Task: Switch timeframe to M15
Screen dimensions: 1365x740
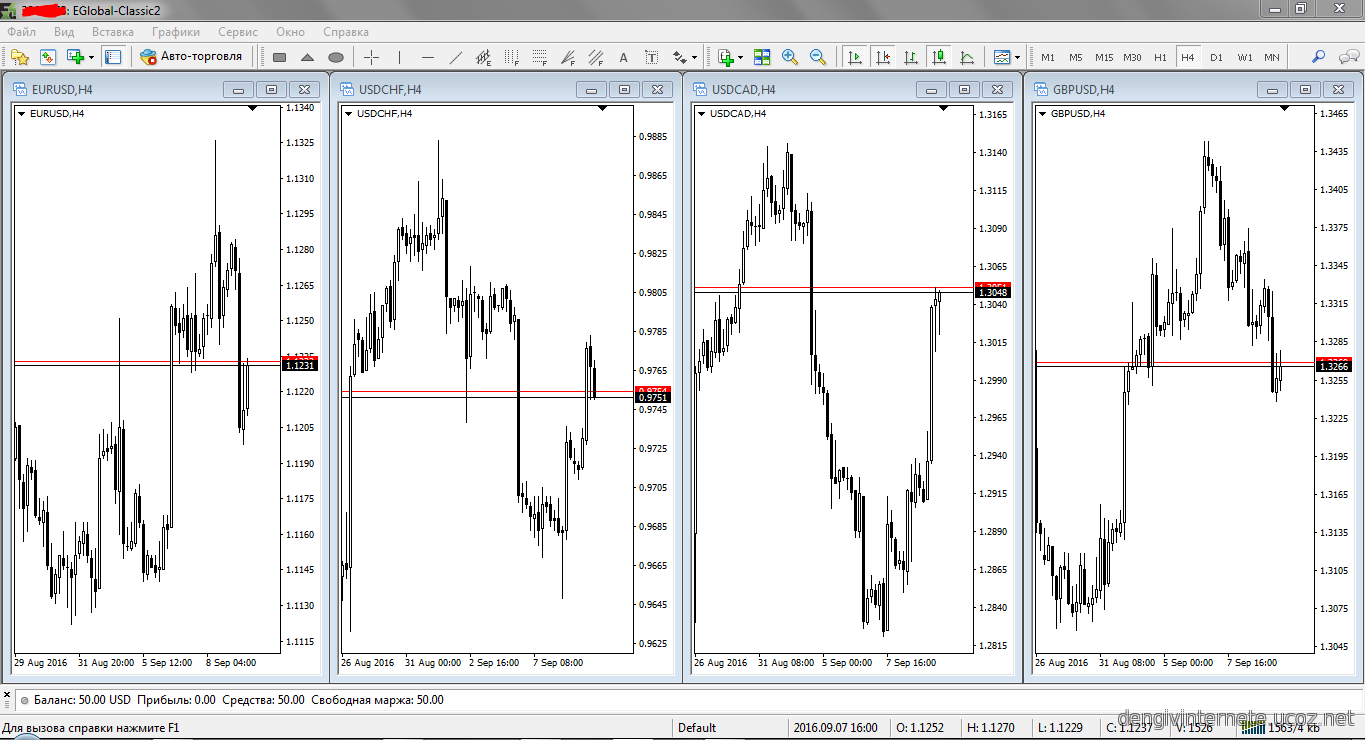Action: click(1103, 57)
